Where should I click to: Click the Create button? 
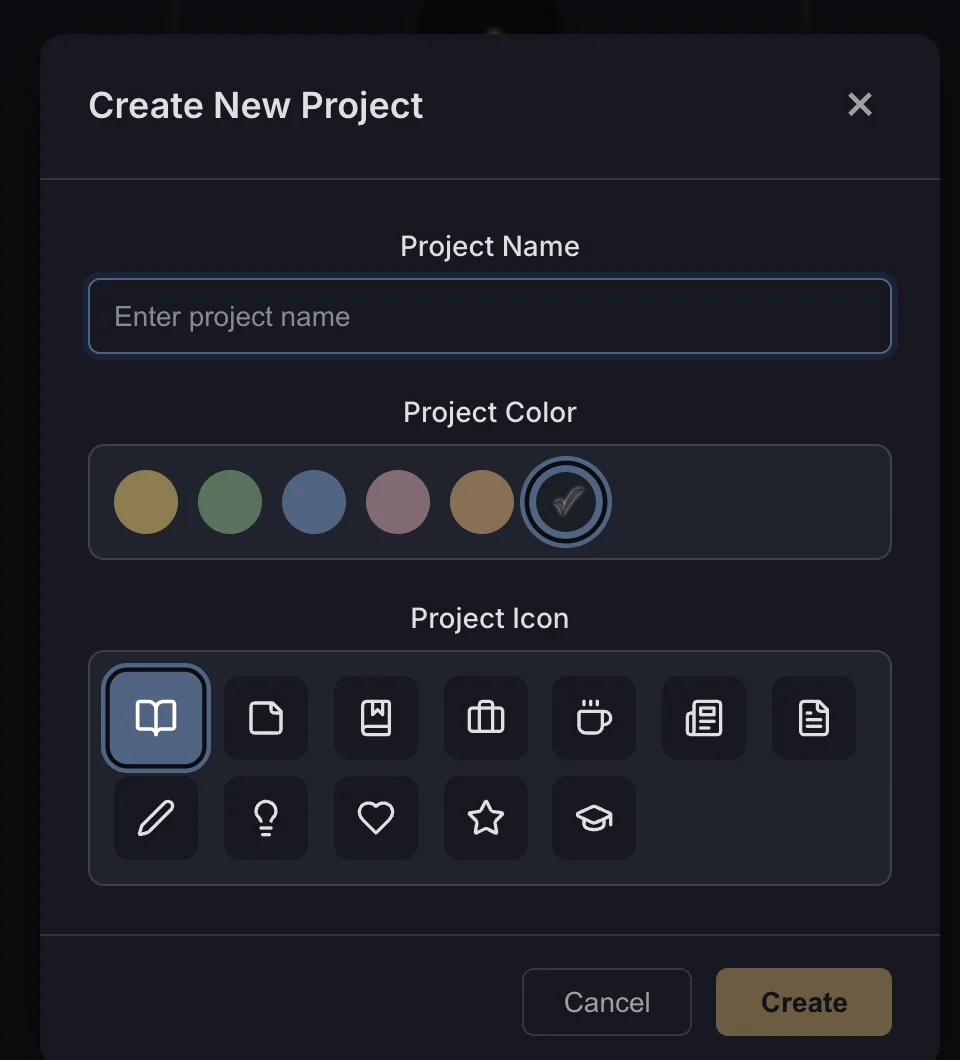pos(804,1002)
